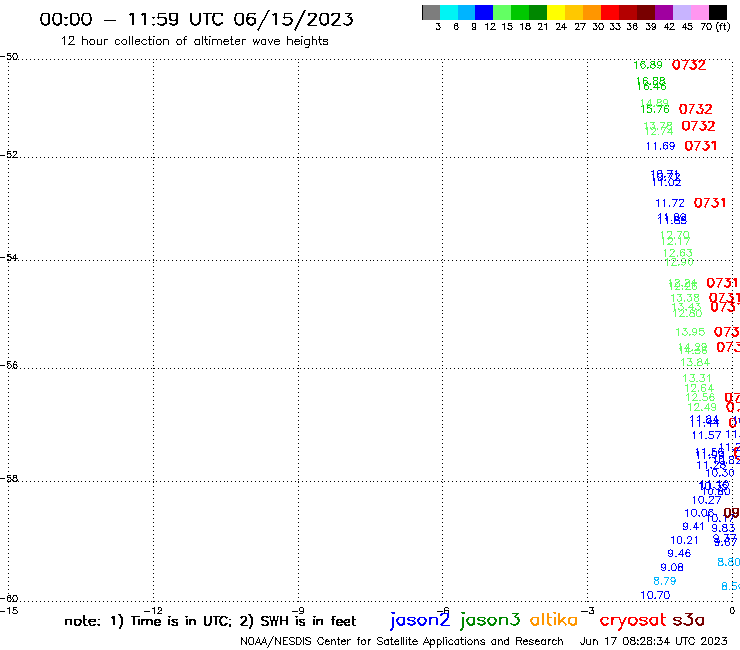
Task: Click the green value 13.95
Action: pyautogui.click(x=690, y=332)
